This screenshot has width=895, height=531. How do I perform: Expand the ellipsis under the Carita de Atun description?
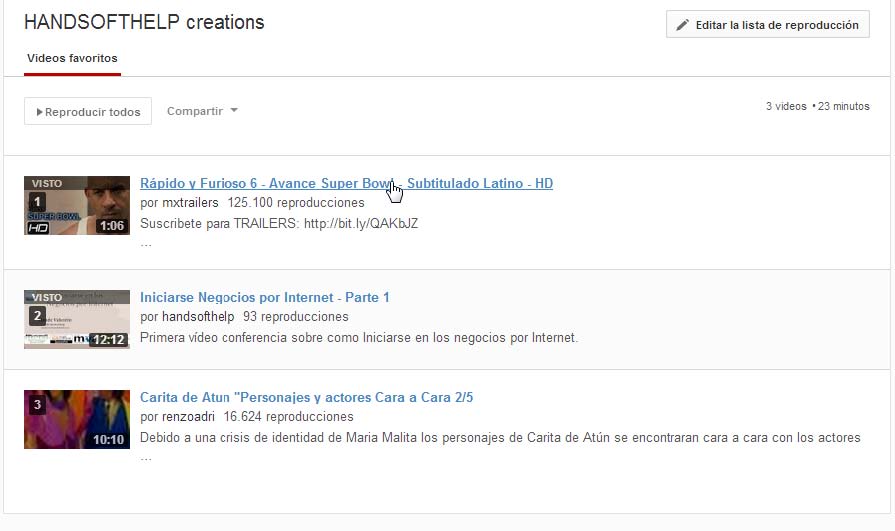[146, 457]
